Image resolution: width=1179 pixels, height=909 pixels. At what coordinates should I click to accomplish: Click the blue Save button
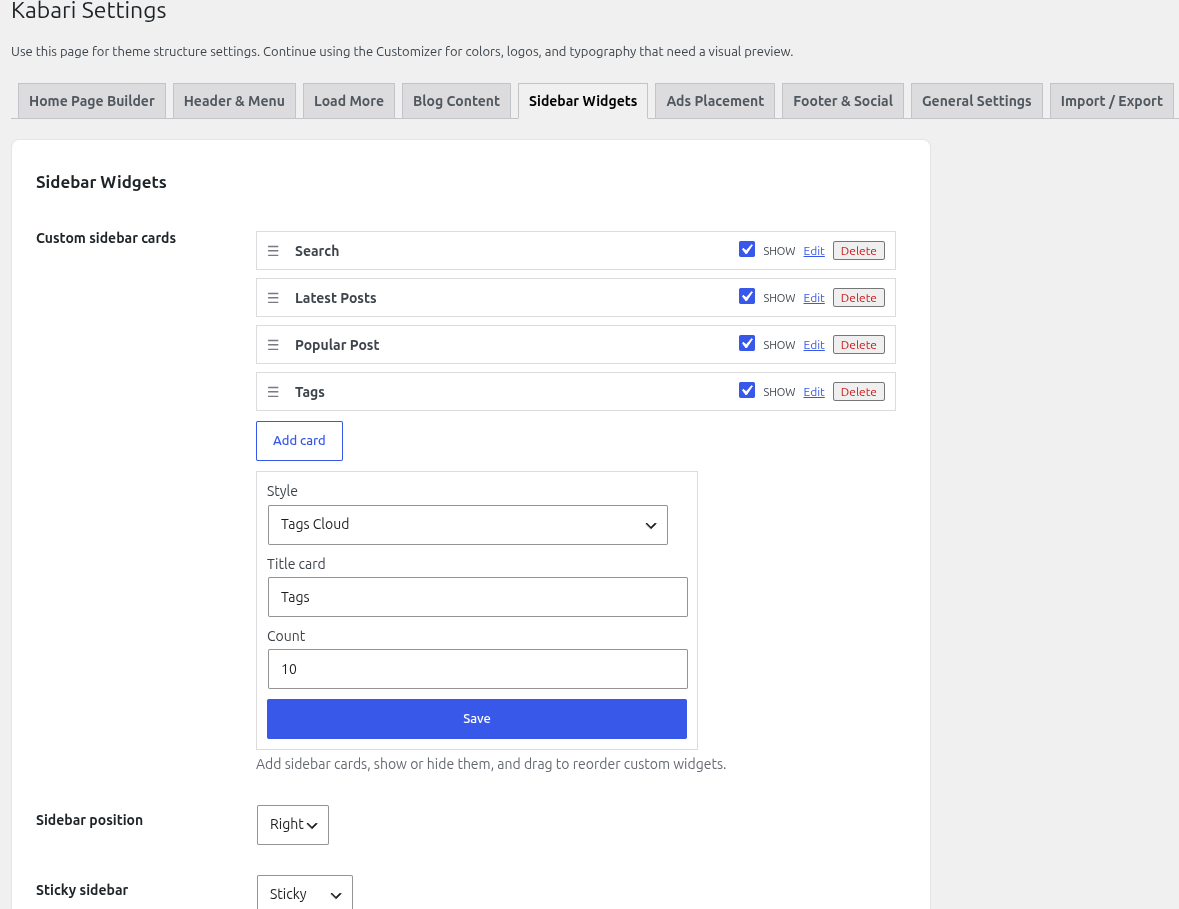(477, 719)
